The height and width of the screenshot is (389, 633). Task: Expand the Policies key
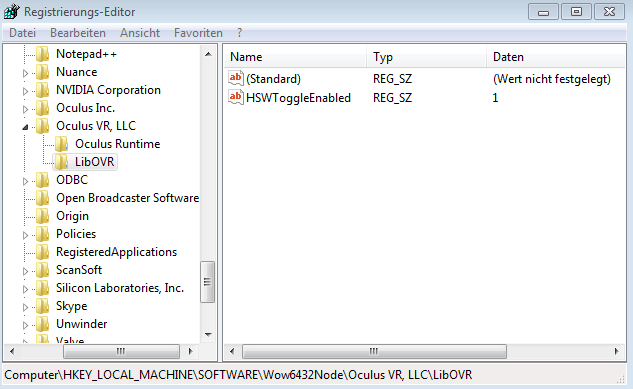pos(25,235)
